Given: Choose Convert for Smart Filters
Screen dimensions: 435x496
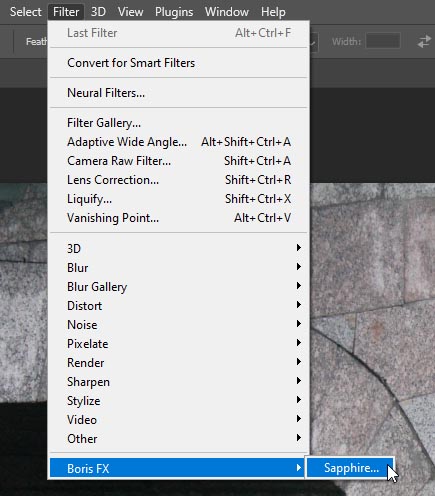Looking at the screenshot, I should [x=179, y=63].
